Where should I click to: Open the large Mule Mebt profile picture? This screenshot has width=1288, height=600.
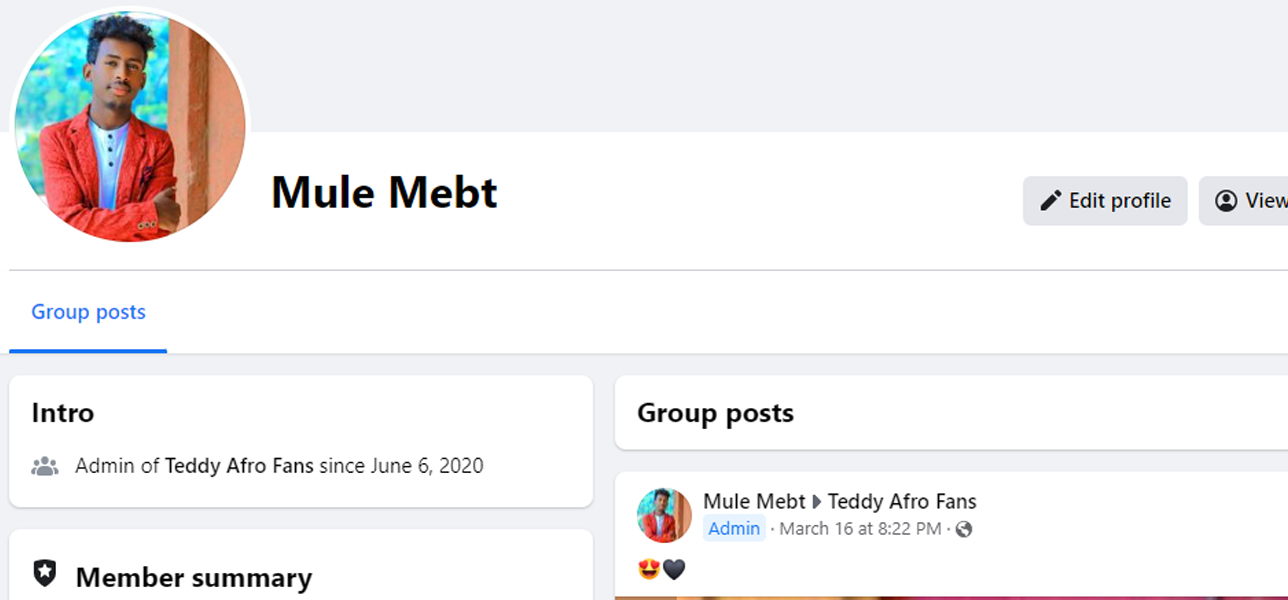(130, 127)
